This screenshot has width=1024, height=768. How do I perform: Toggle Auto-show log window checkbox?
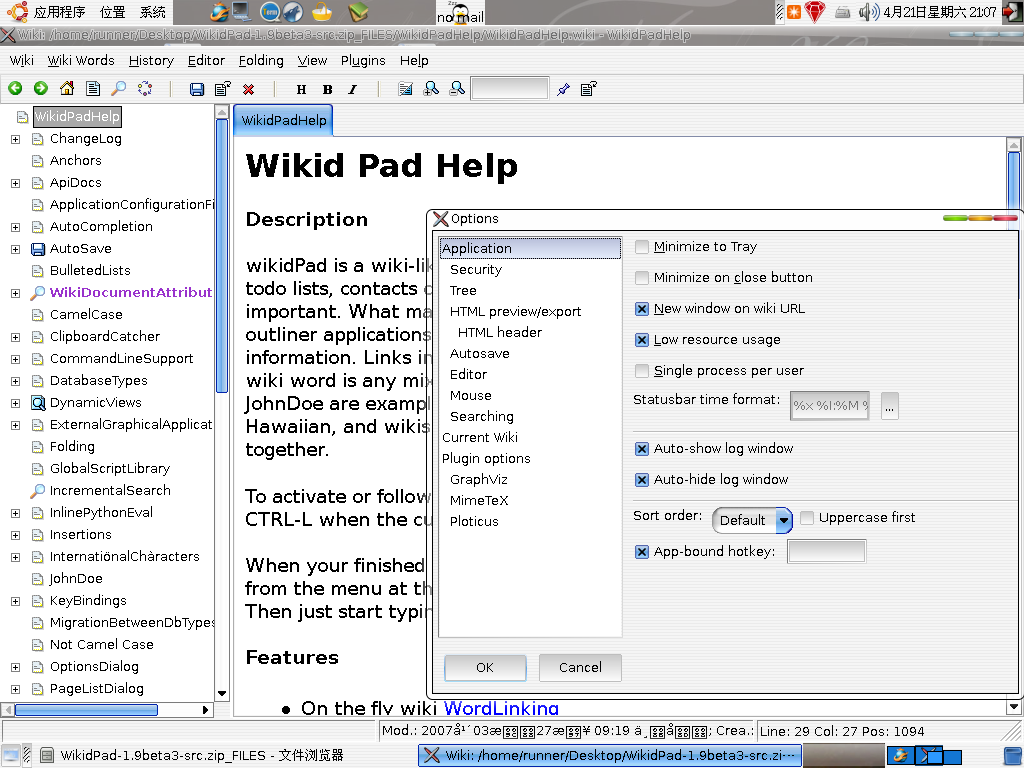(642, 449)
